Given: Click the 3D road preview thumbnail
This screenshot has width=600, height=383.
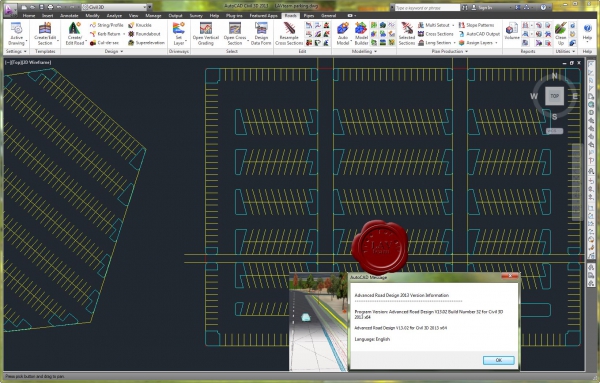Looking at the screenshot, I should 318,322.
